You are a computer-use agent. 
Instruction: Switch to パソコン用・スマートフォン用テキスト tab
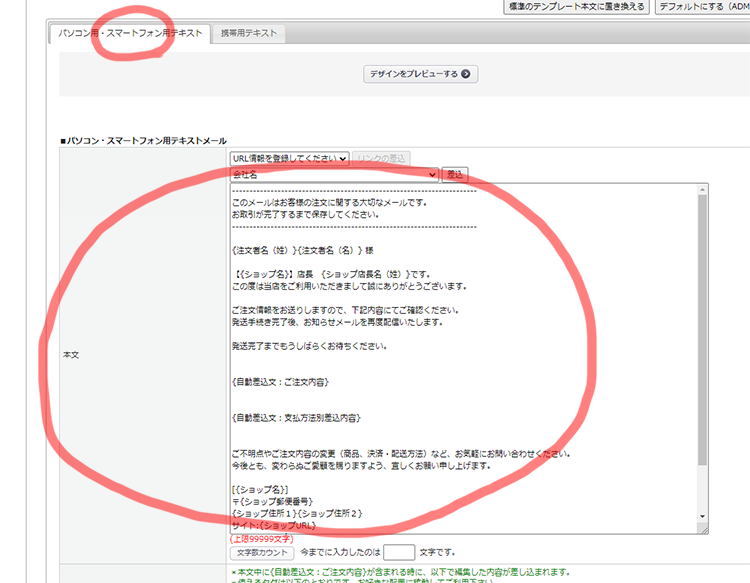coord(130,34)
